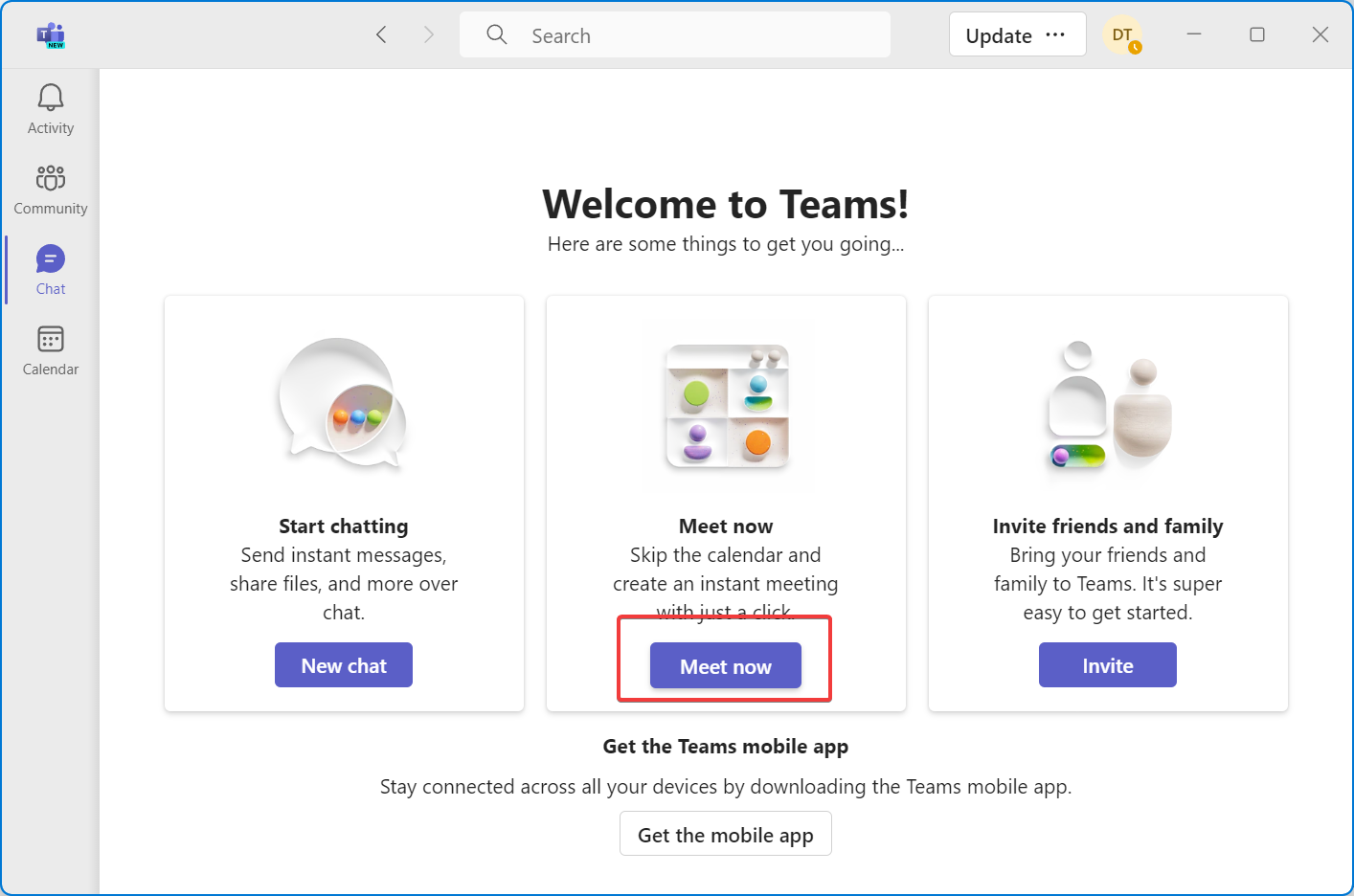Navigate back with the left arrow

(381, 34)
